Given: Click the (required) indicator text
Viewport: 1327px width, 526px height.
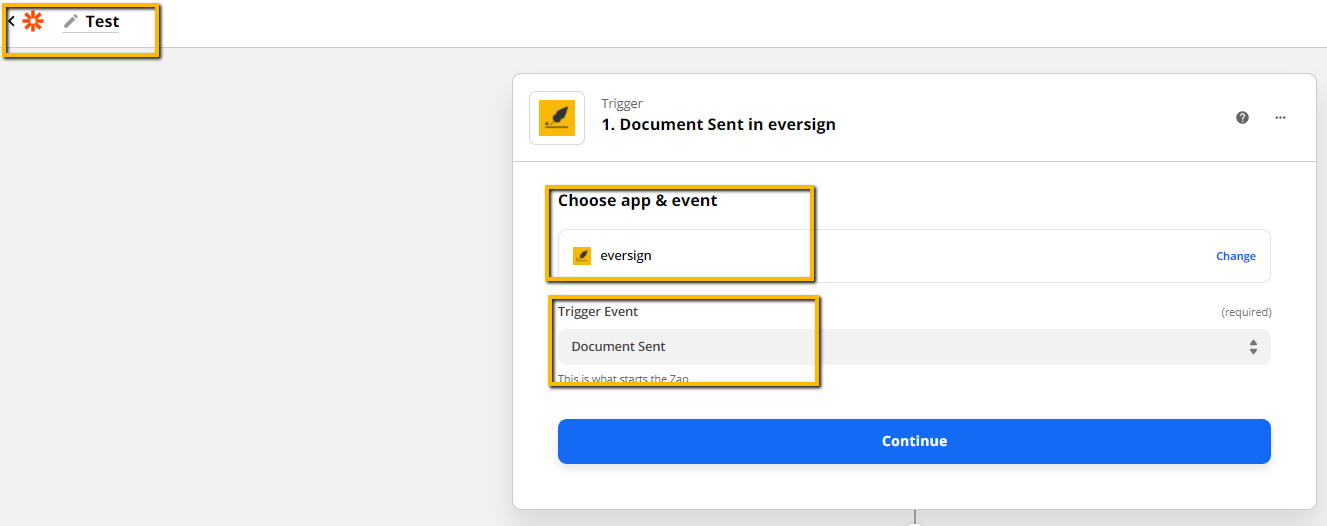Looking at the screenshot, I should tap(1246, 312).
